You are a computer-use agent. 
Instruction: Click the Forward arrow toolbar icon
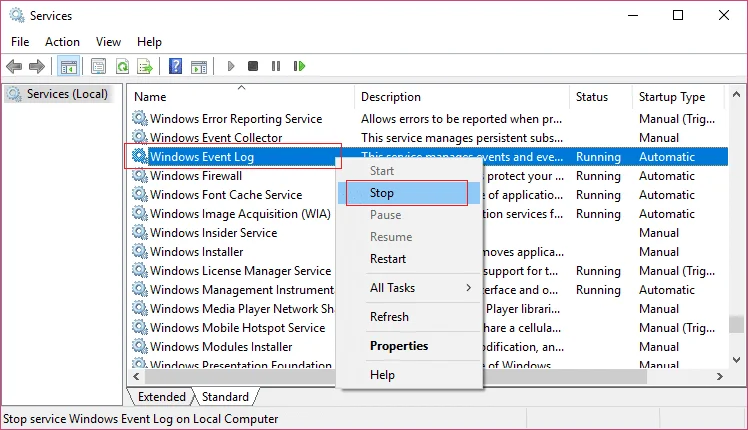[x=37, y=66]
